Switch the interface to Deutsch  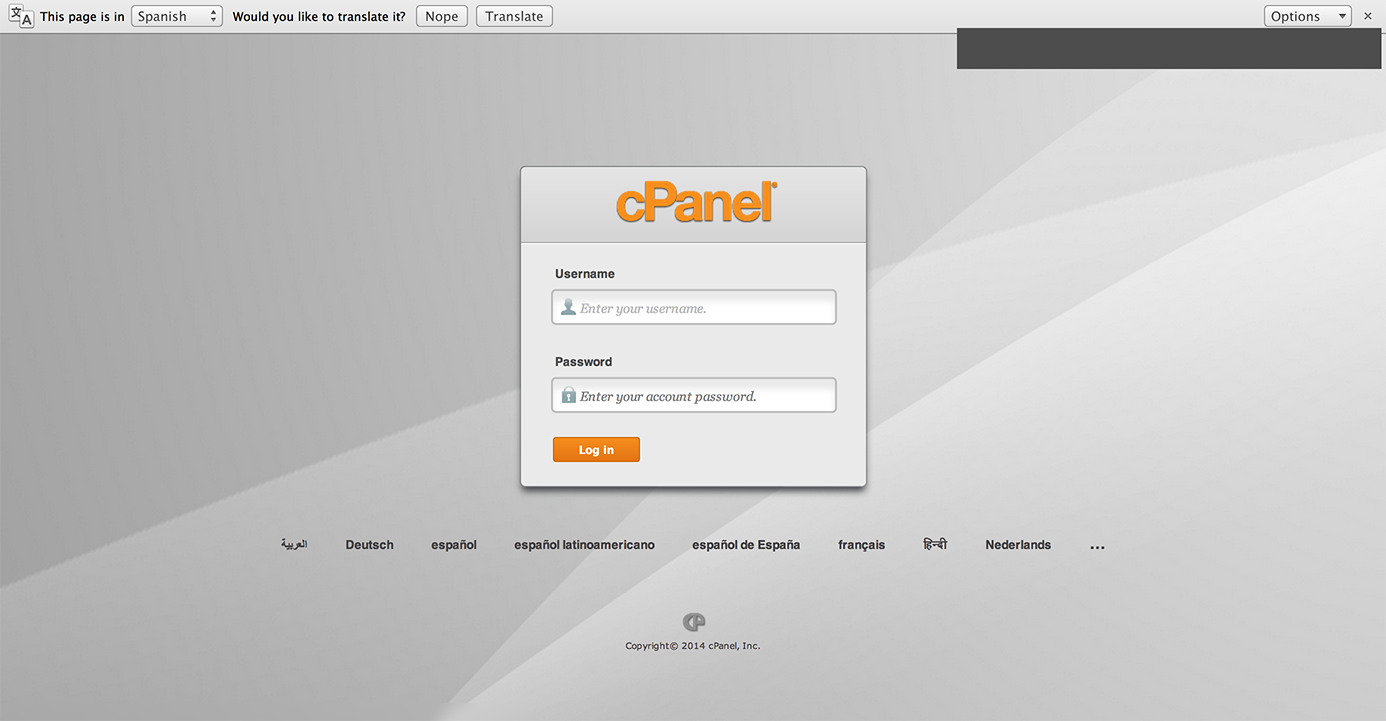(x=369, y=544)
